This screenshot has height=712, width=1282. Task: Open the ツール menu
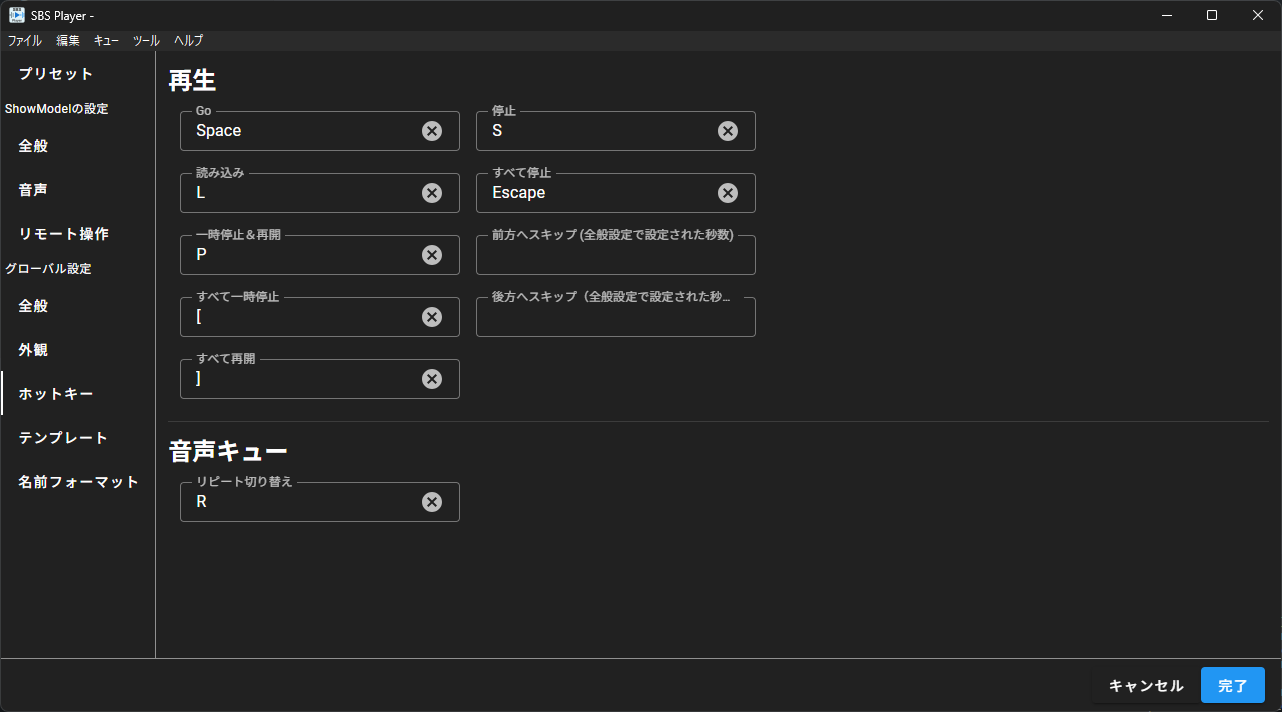(x=145, y=40)
